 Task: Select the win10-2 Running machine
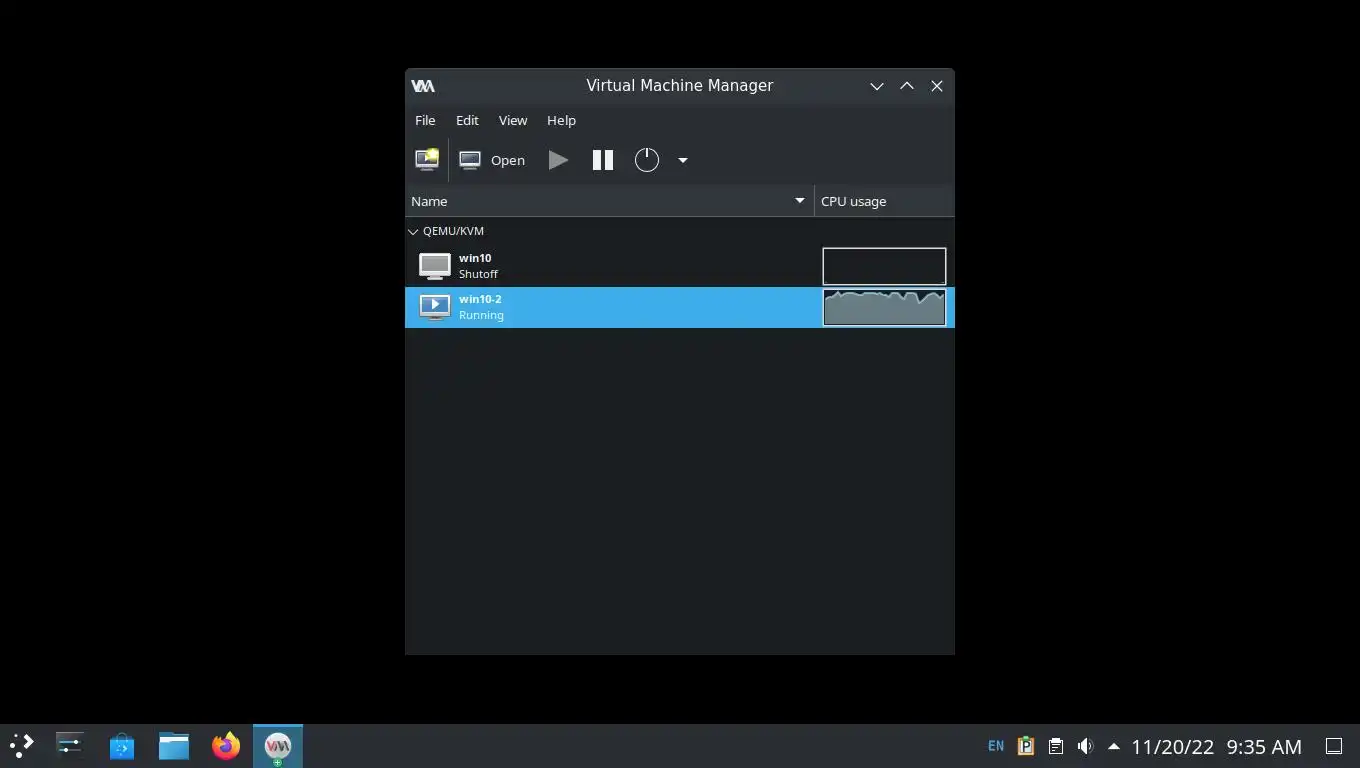(x=680, y=307)
